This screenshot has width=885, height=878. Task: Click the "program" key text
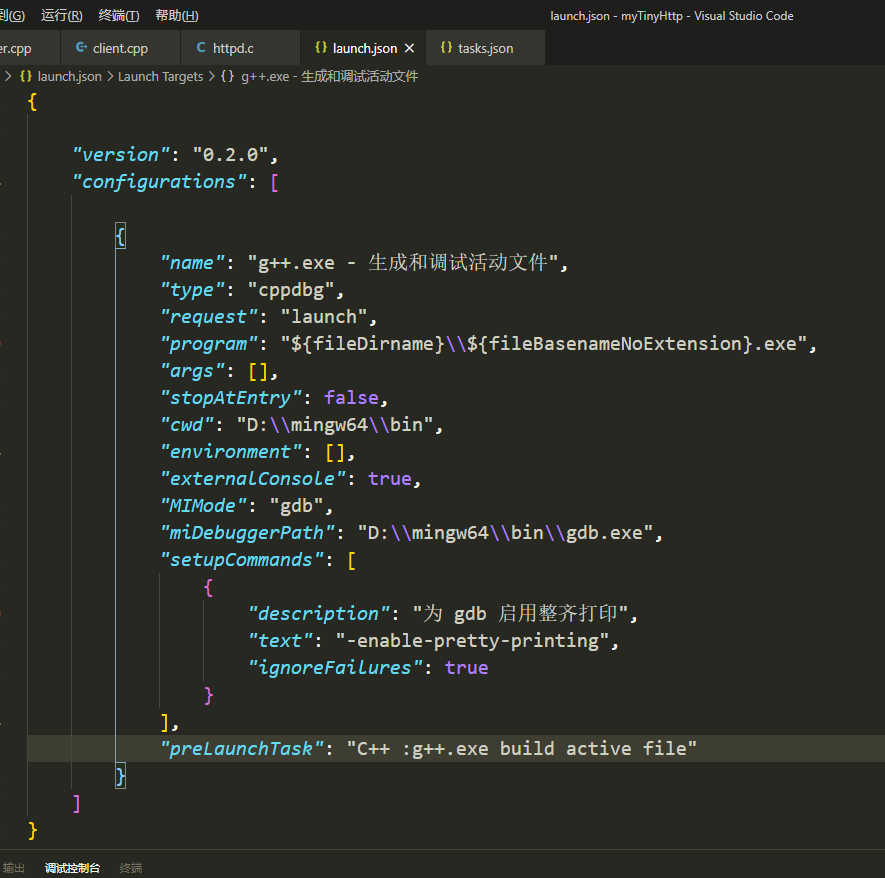coord(209,344)
